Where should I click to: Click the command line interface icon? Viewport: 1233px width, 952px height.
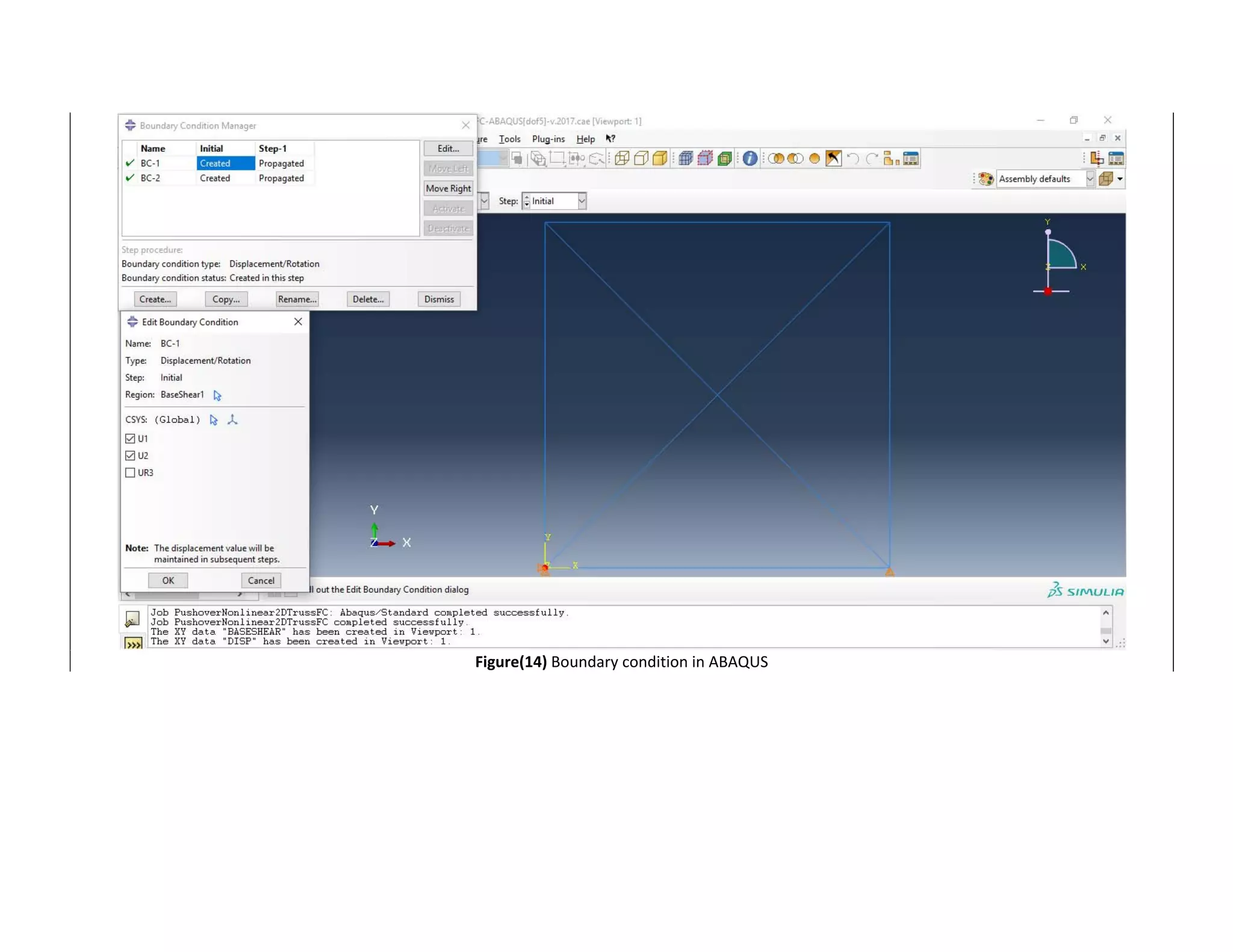(133, 643)
